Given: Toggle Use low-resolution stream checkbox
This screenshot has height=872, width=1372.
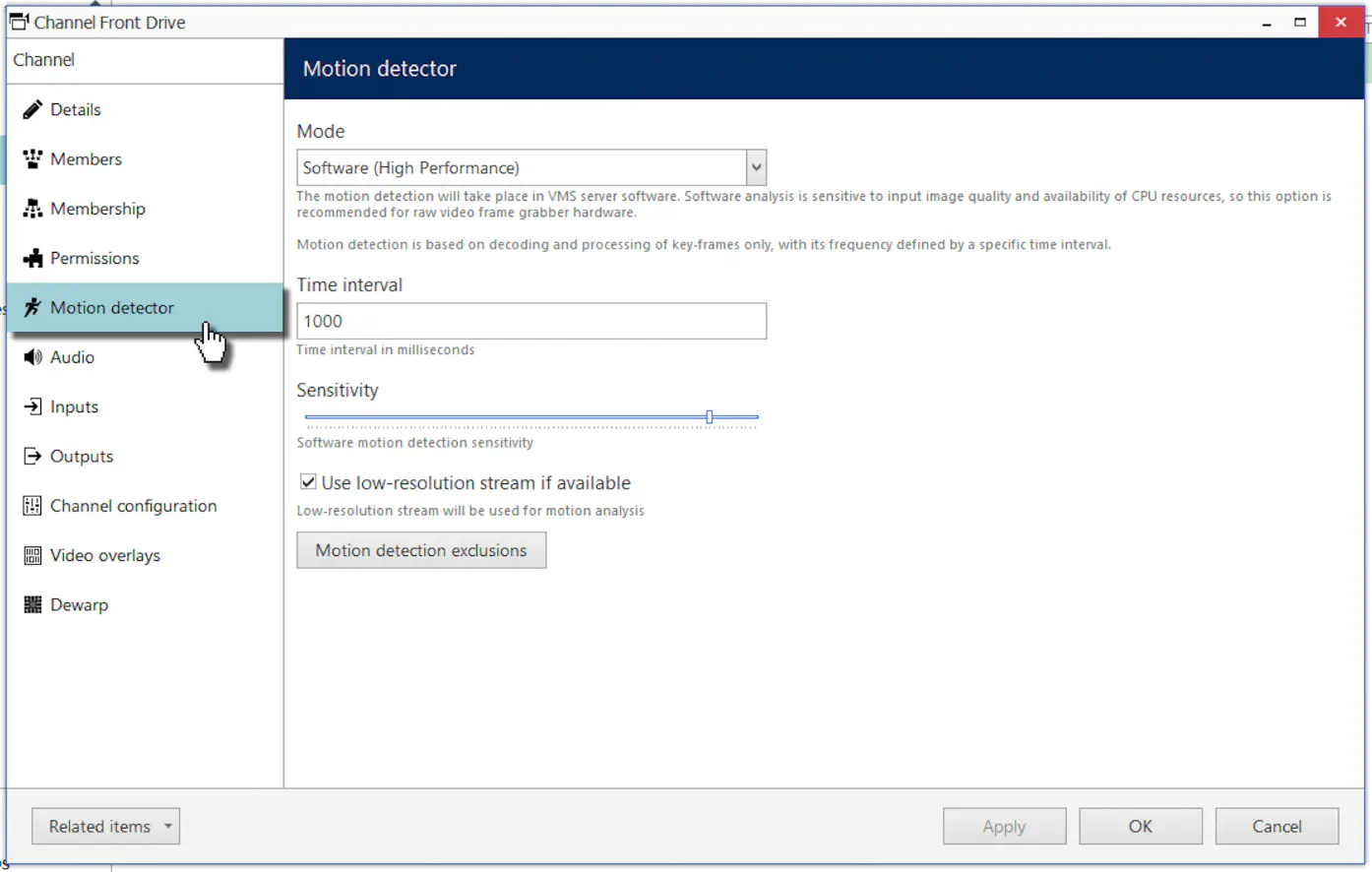Looking at the screenshot, I should pyautogui.click(x=308, y=482).
